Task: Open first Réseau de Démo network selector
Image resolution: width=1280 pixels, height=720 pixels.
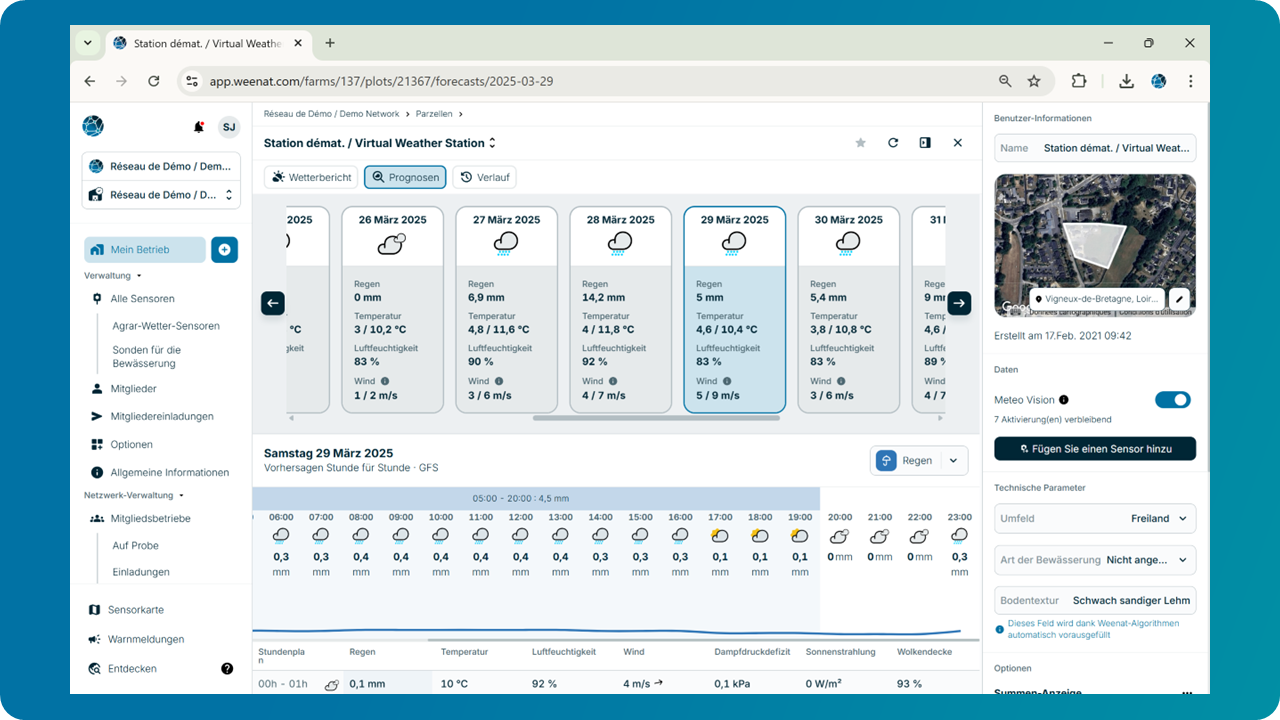Action: [161, 166]
